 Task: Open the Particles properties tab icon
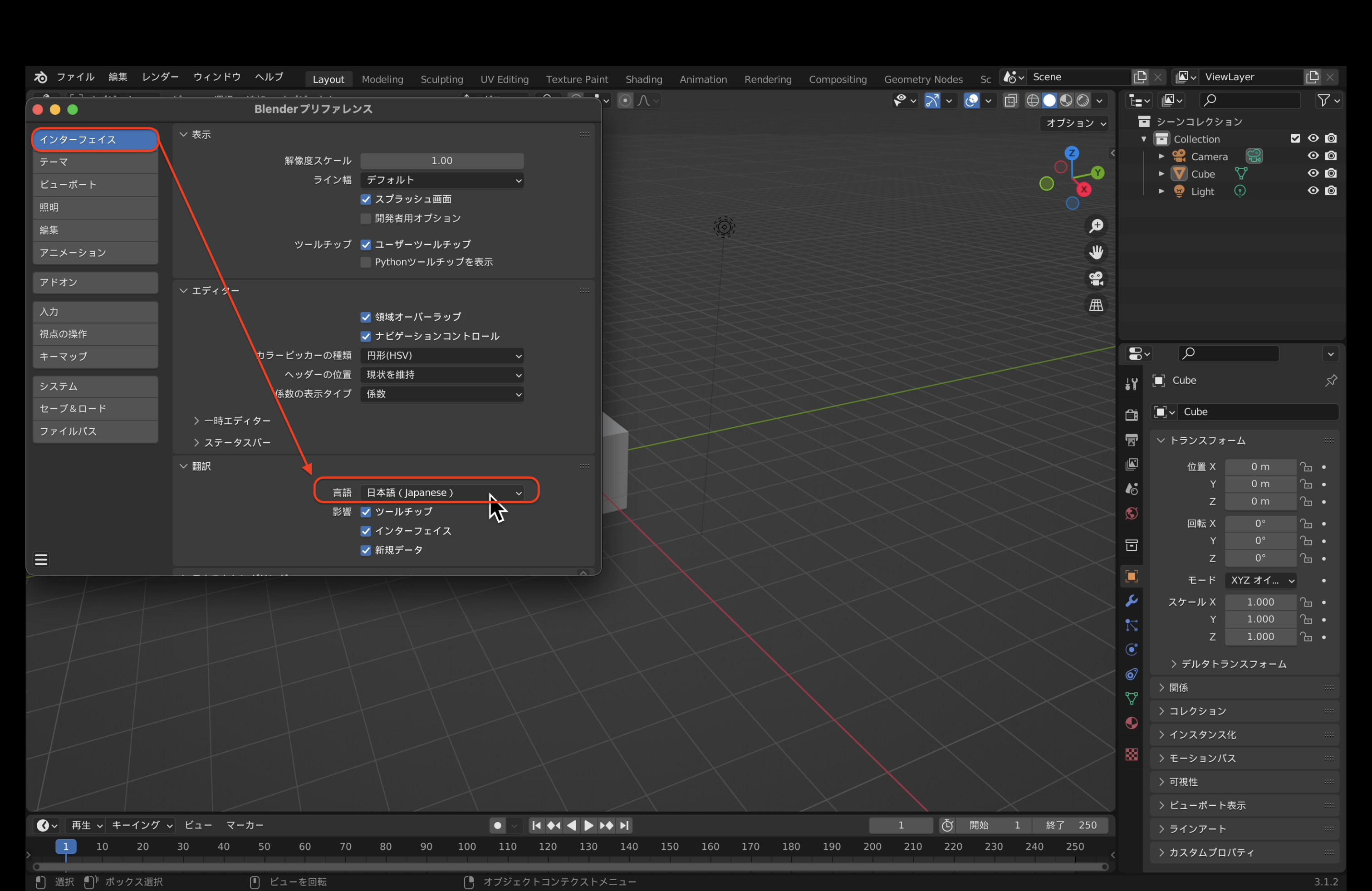pyautogui.click(x=1132, y=625)
